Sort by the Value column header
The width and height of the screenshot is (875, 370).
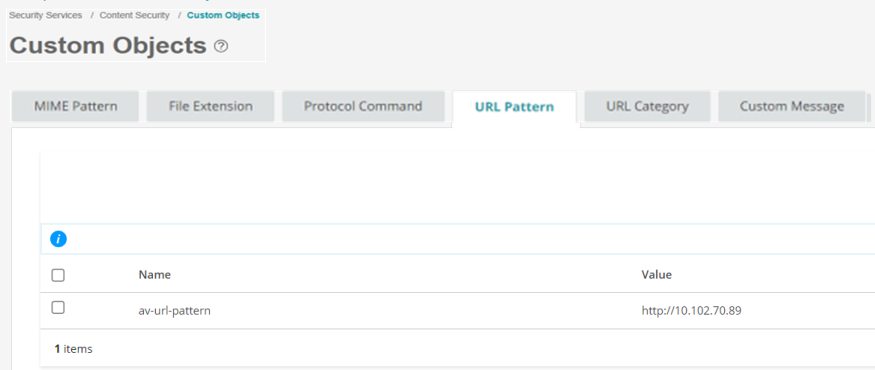click(x=657, y=275)
